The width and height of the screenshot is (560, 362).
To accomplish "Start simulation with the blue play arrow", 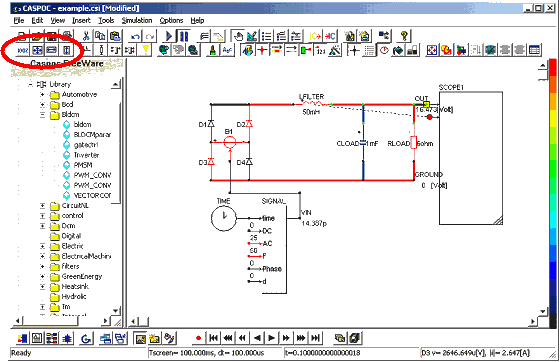I will (x=169, y=36).
